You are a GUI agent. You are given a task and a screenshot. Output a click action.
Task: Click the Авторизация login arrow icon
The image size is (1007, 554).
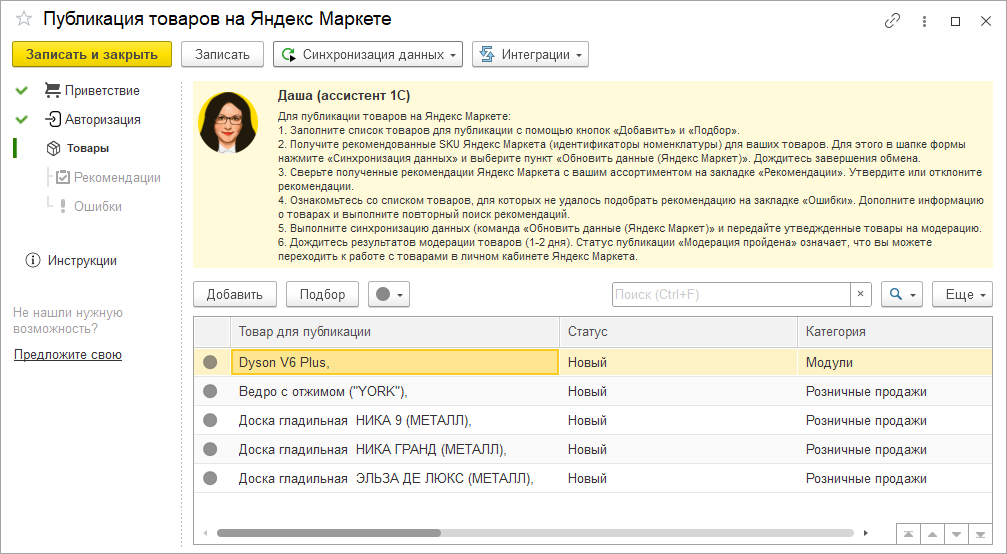(x=52, y=119)
